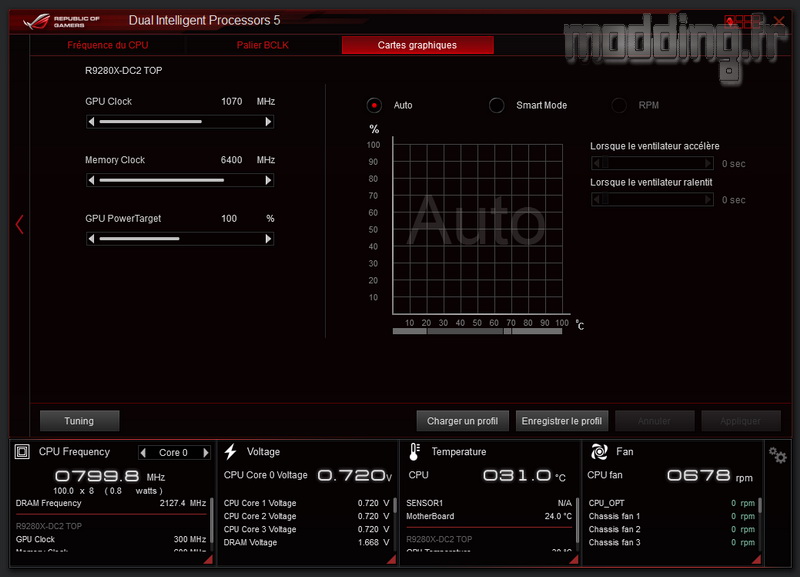Decrease Memory Clock with its left arrow
800x577 pixels.
[x=91, y=180]
